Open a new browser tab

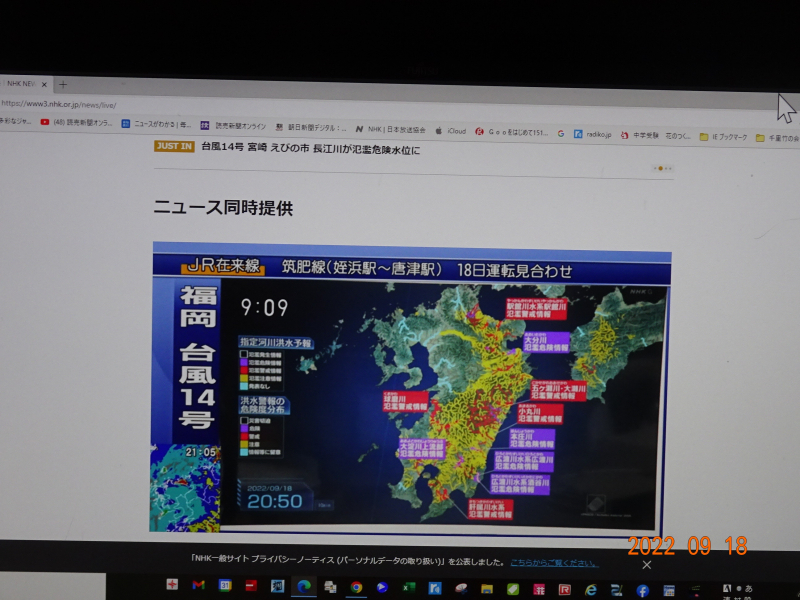click(x=63, y=84)
